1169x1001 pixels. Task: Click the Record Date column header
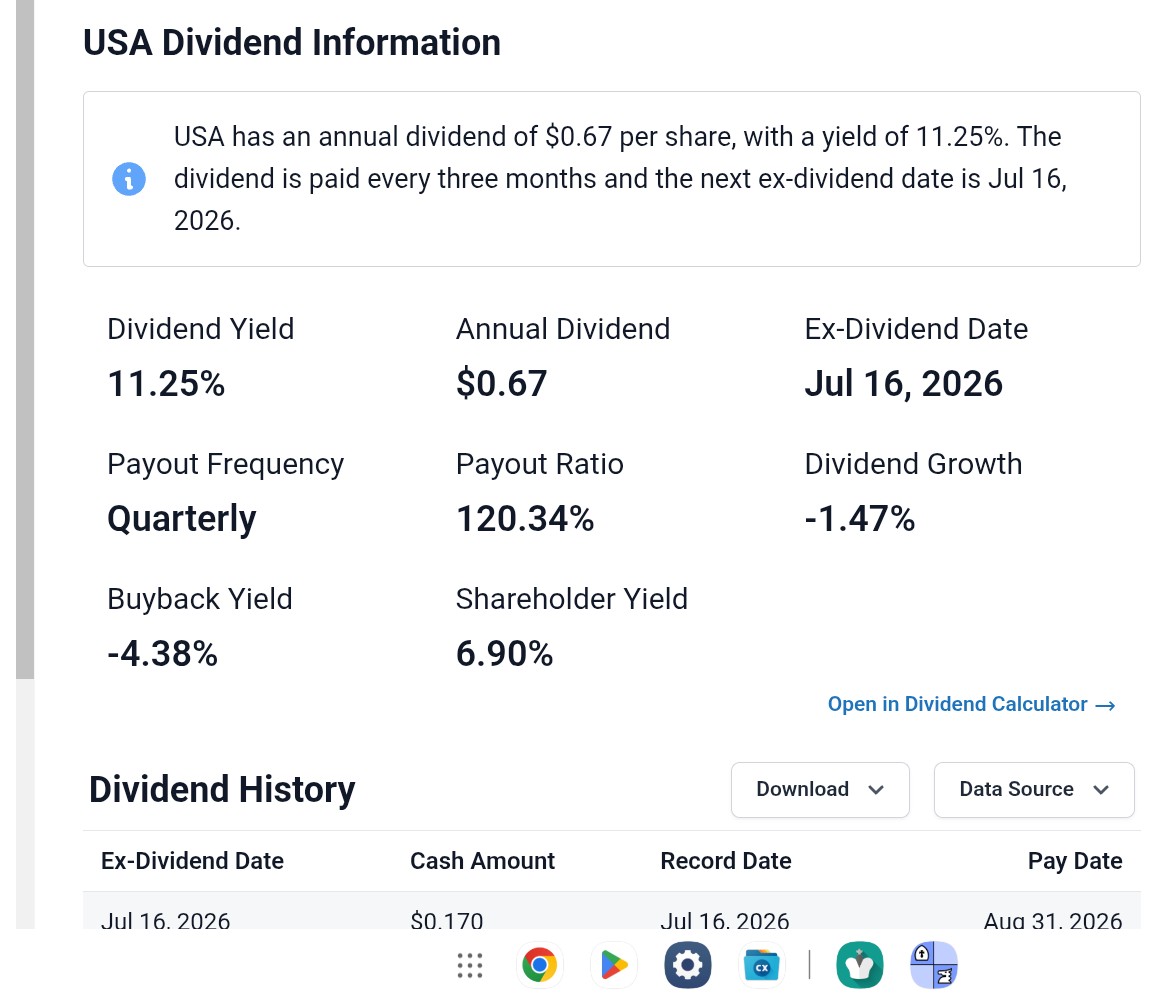(x=725, y=861)
